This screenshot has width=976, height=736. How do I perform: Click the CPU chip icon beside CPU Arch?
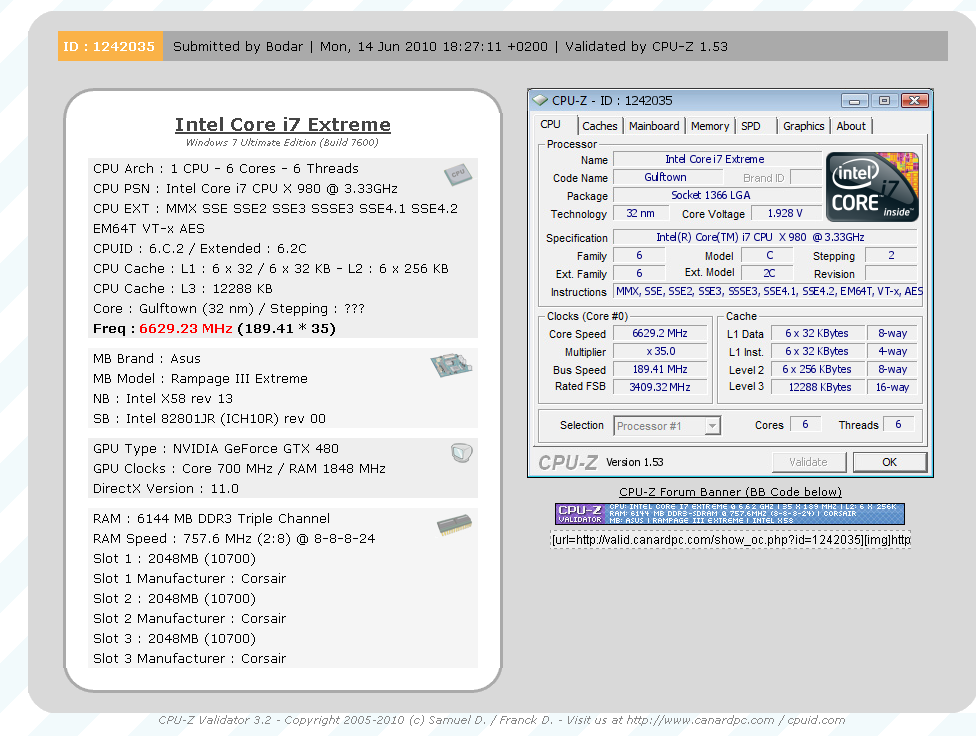pyautogui.click(x=458, y=174)
